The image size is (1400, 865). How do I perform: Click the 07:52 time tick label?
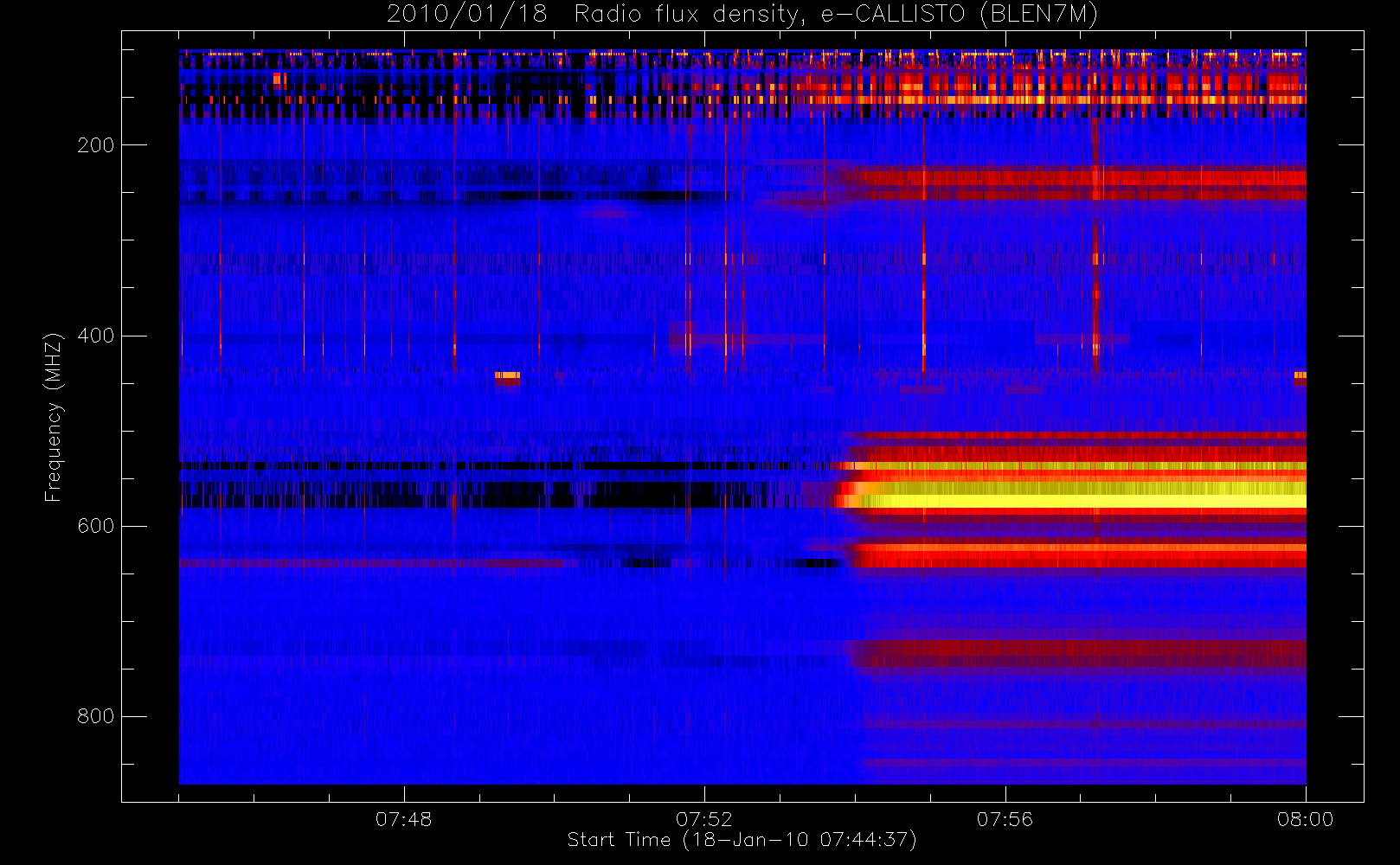[704, 819]
